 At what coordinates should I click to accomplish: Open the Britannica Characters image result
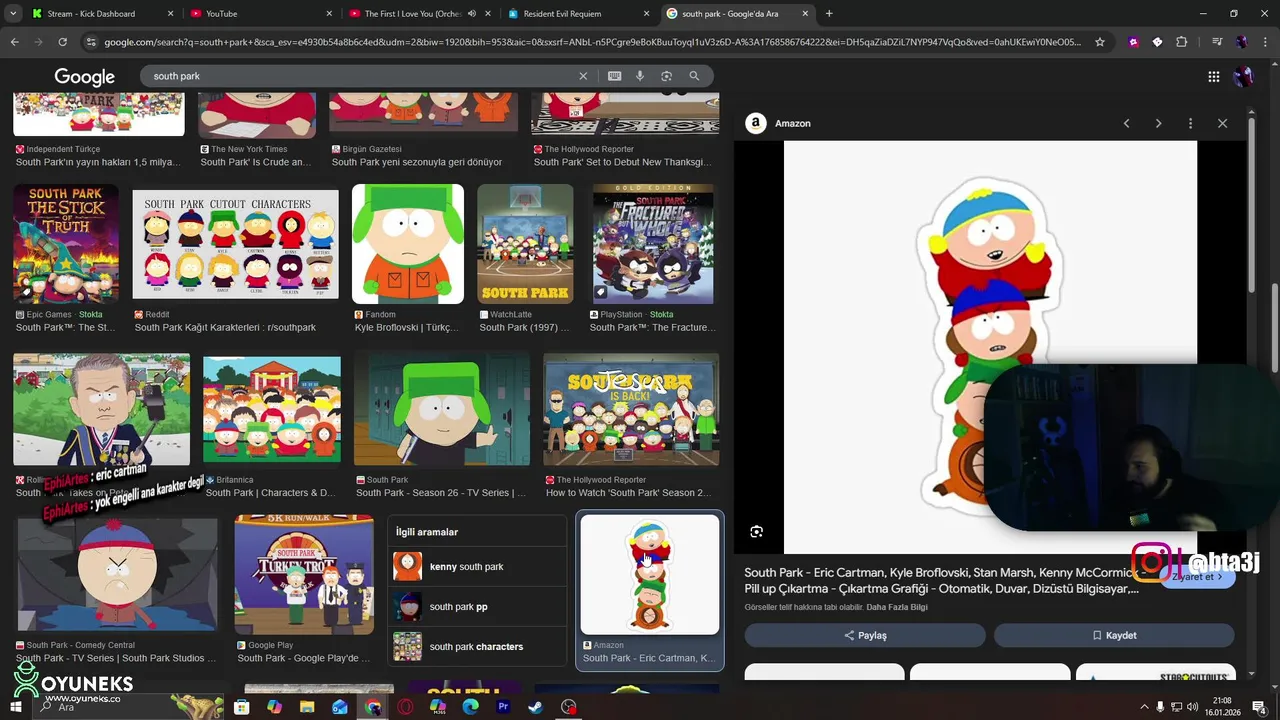[272, 410]
